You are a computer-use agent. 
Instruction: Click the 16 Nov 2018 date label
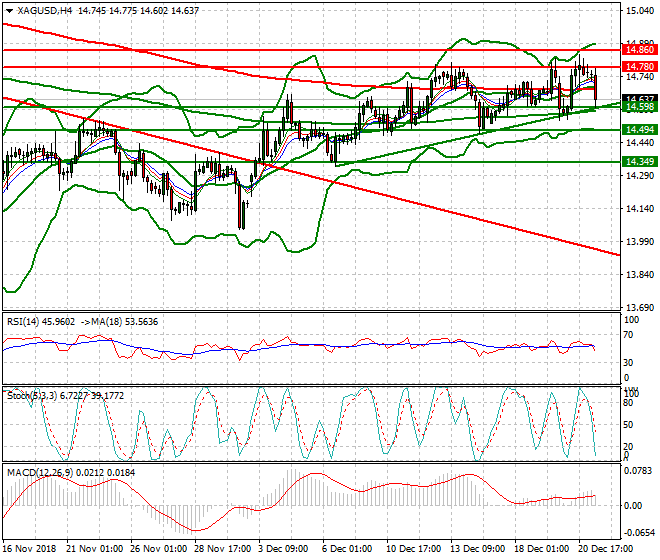29,549
